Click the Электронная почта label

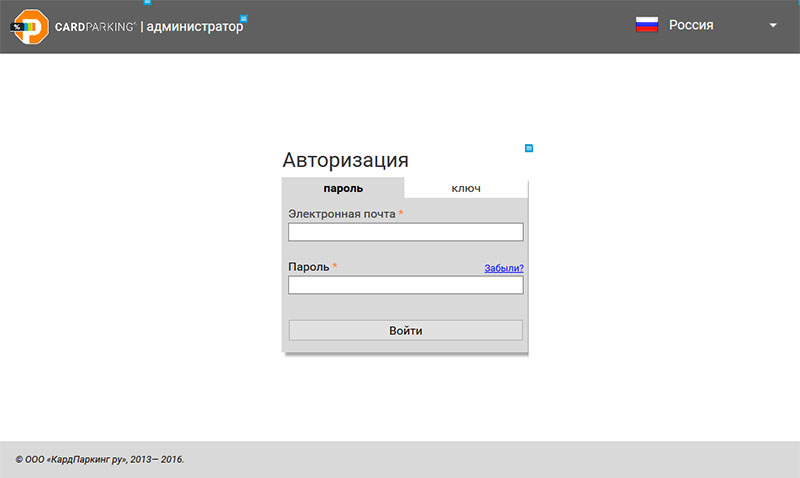[x=342, y=214]
